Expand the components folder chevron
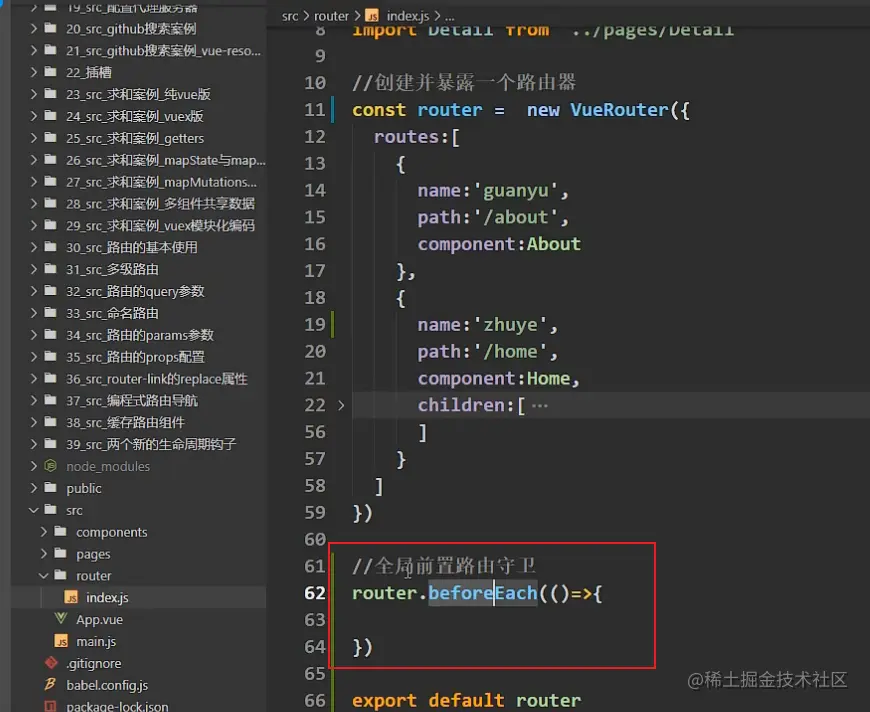This screenshot has height=712, width=870. pos(44,532)
